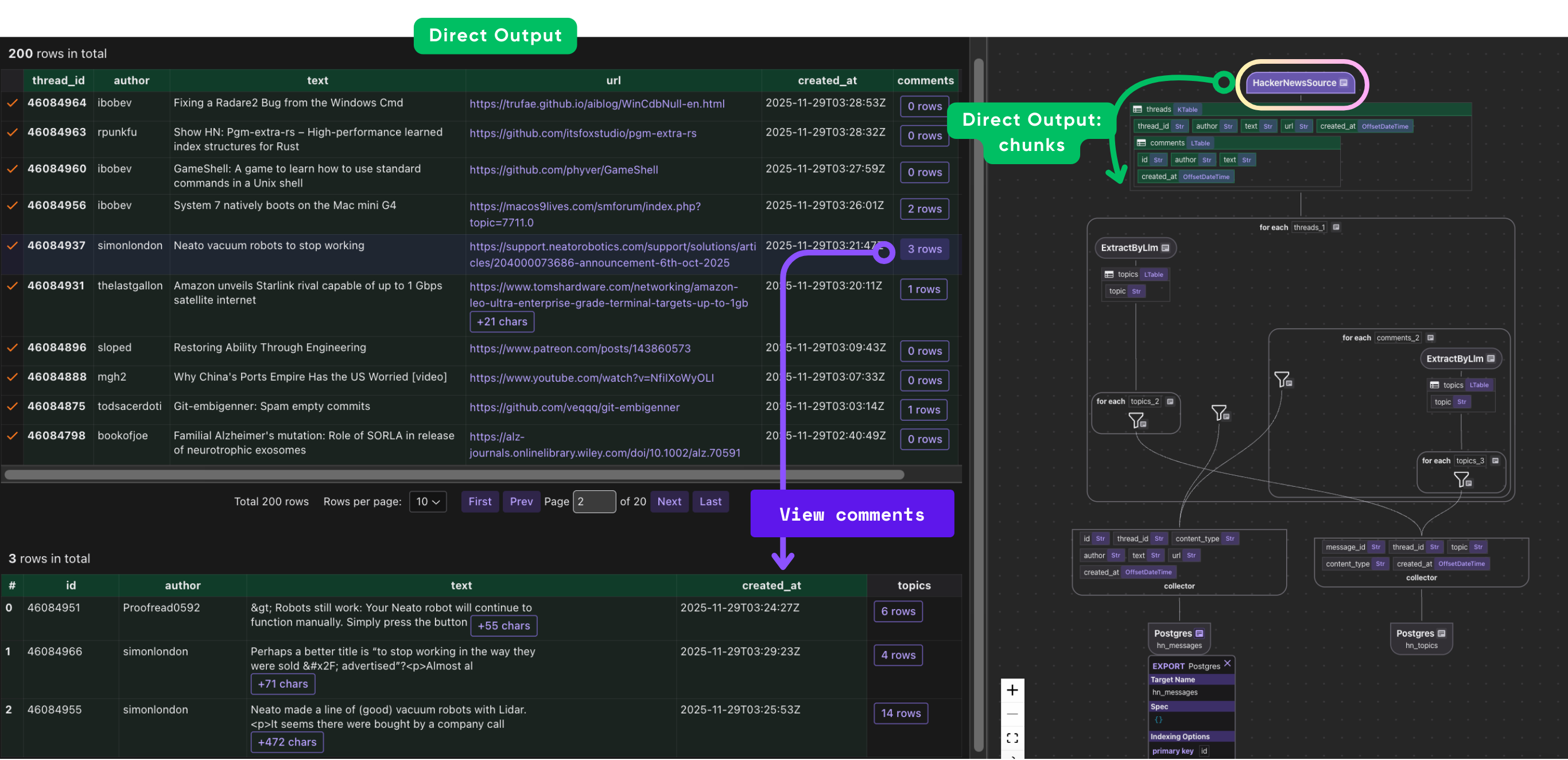
Task: Open details icon next to for each threads_1
Action: tap(1336, 227)
